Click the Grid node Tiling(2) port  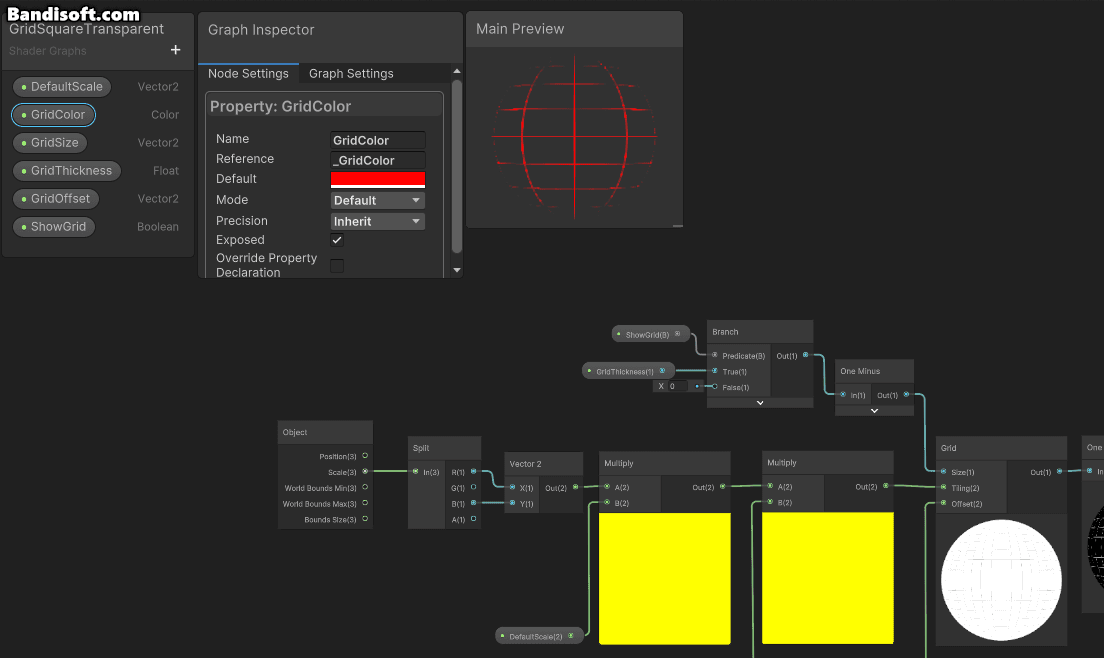pyautogui.click(x=943, y=487)
